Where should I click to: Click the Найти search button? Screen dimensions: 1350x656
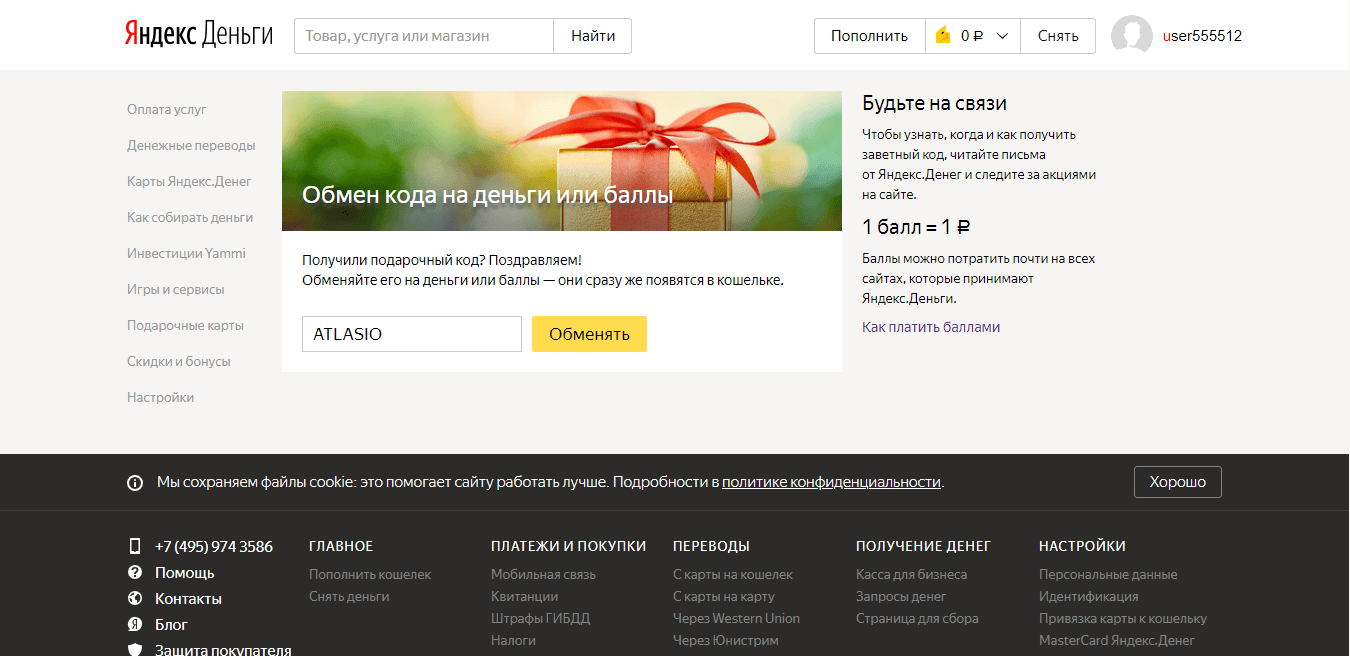[x=593, y=36]
